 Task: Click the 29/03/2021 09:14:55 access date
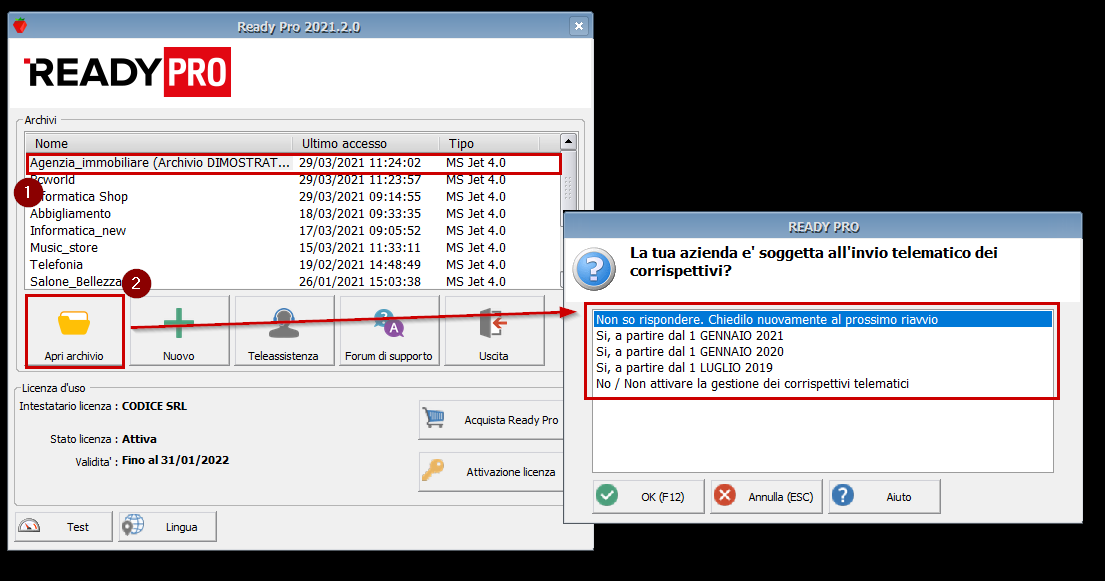359,197
